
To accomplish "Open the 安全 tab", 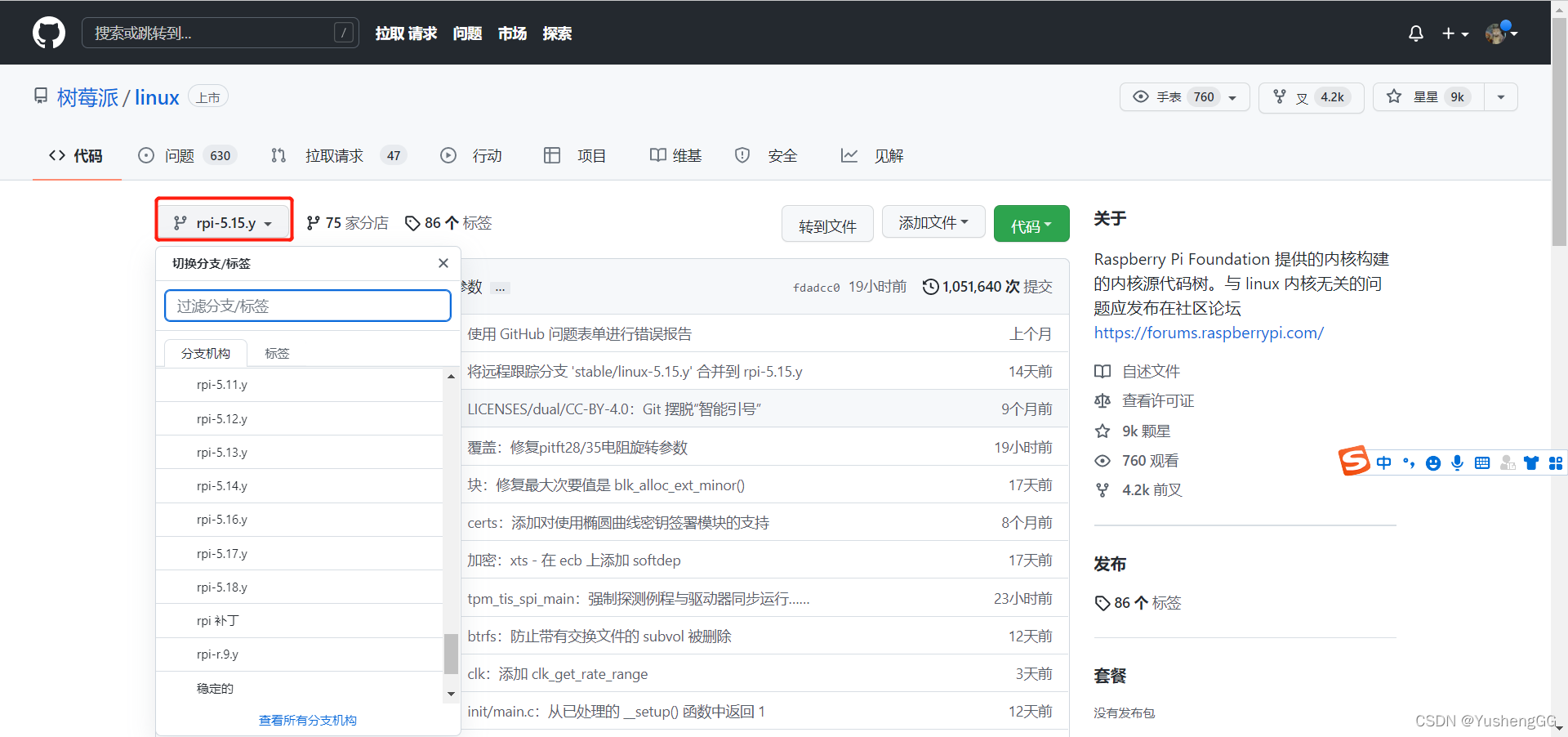I will coord(766,155).
